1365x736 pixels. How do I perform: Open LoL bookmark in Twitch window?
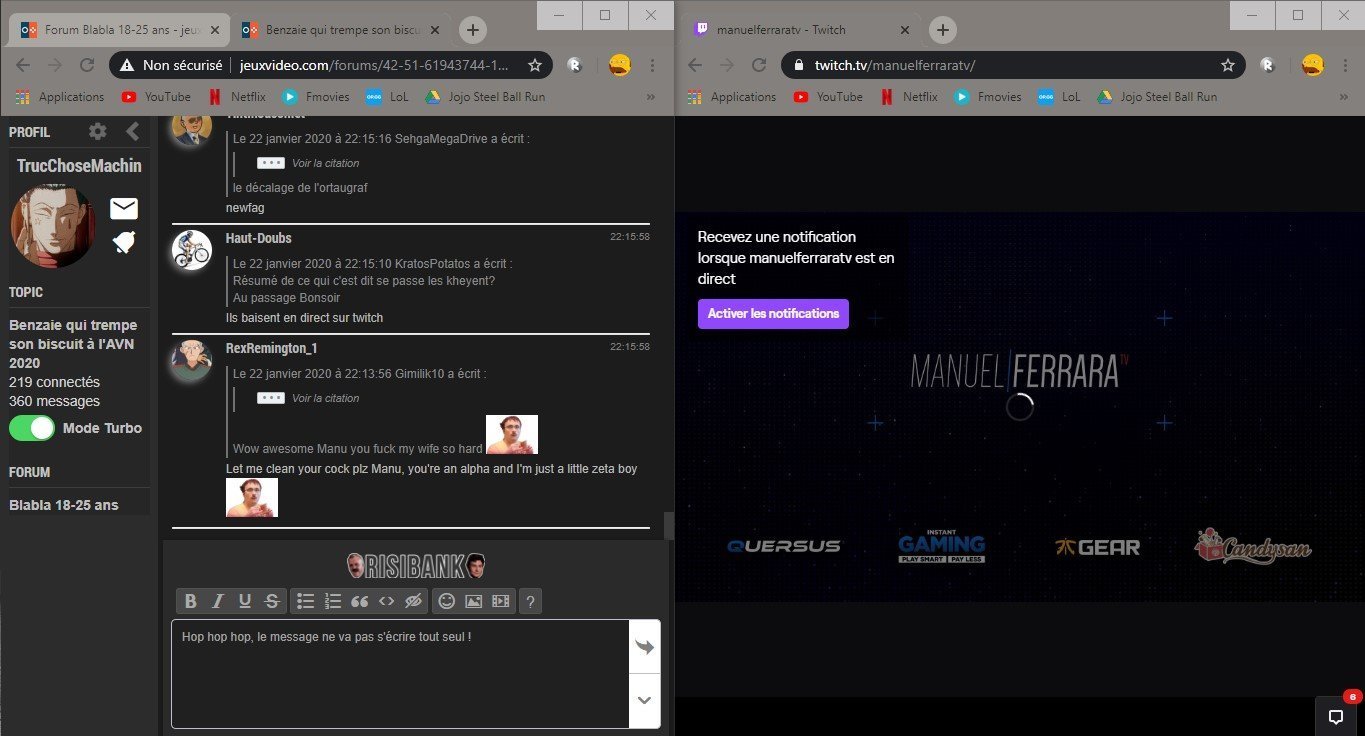pos(1059,97)
